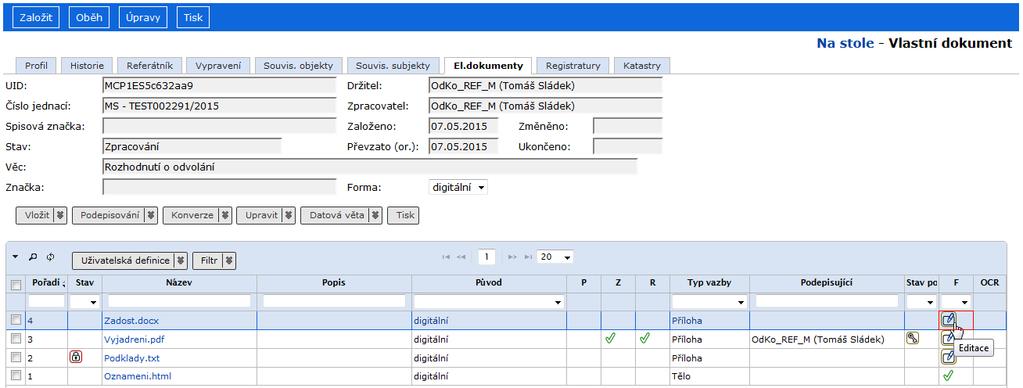Collapse the grid using the small triangle icon

tap(16, 257)
